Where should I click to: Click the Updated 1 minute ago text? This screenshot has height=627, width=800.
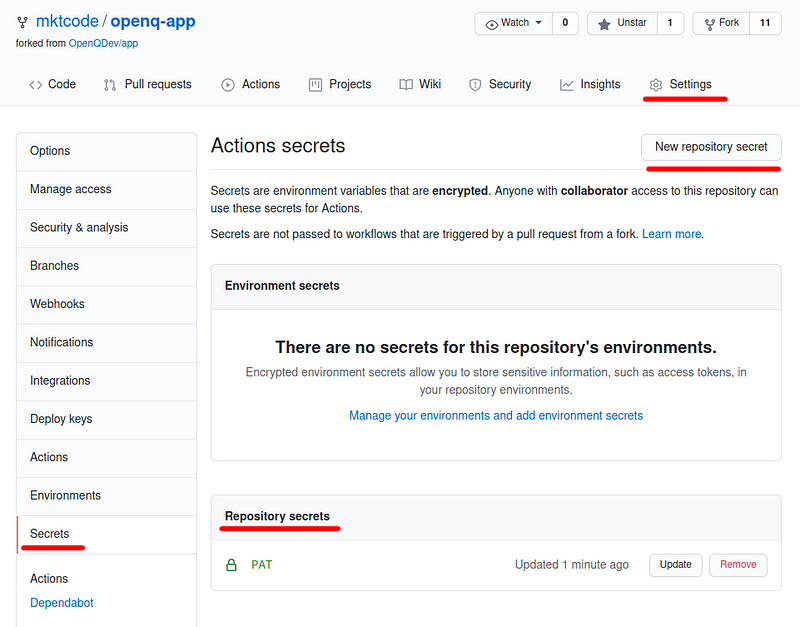571,565
